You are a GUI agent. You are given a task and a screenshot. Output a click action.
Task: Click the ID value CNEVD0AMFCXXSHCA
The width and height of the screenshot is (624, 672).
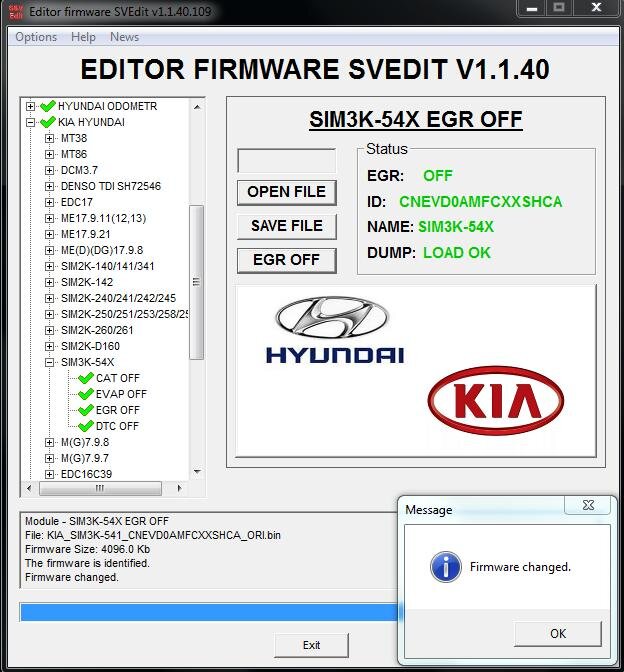(x=480, y=202)
